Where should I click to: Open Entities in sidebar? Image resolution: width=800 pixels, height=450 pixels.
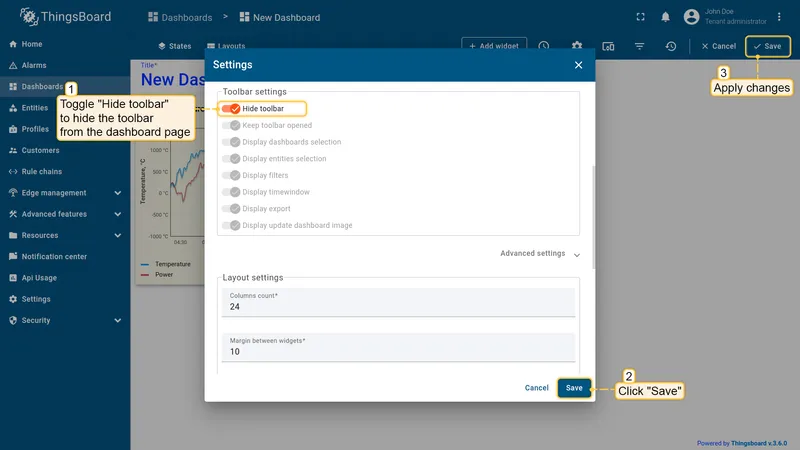coord(65,108)
